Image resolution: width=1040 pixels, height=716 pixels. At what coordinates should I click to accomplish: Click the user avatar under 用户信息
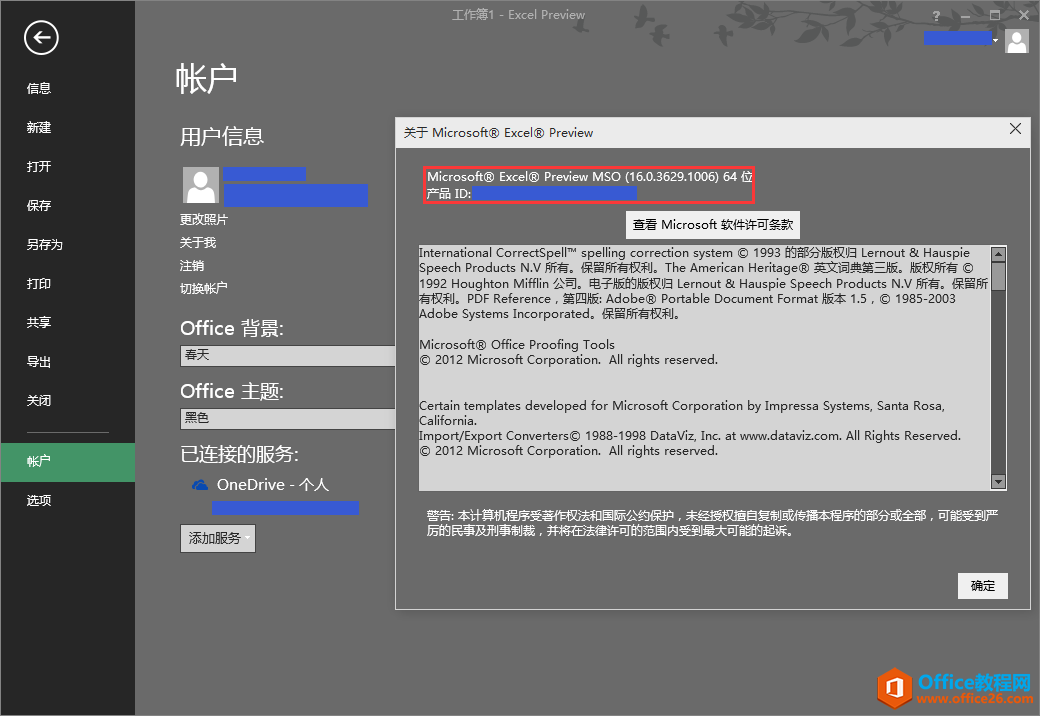201,185
